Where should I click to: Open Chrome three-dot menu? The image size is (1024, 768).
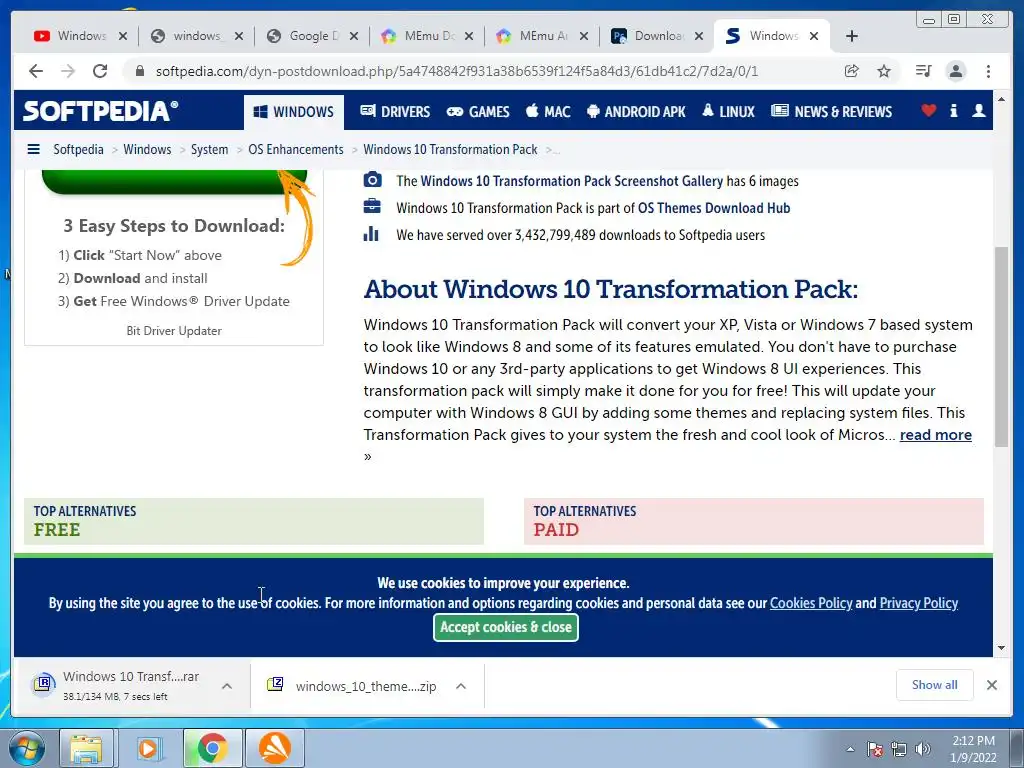click(x=988, y=71)
